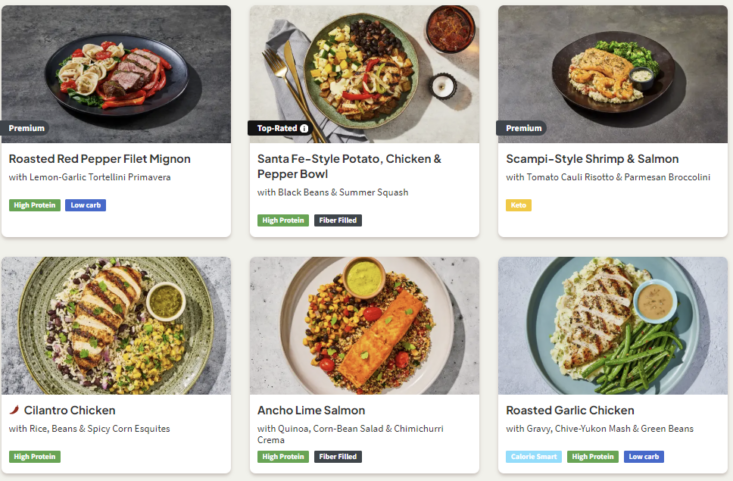Click Low carb tag on Filet Mignon

point(86,205)
